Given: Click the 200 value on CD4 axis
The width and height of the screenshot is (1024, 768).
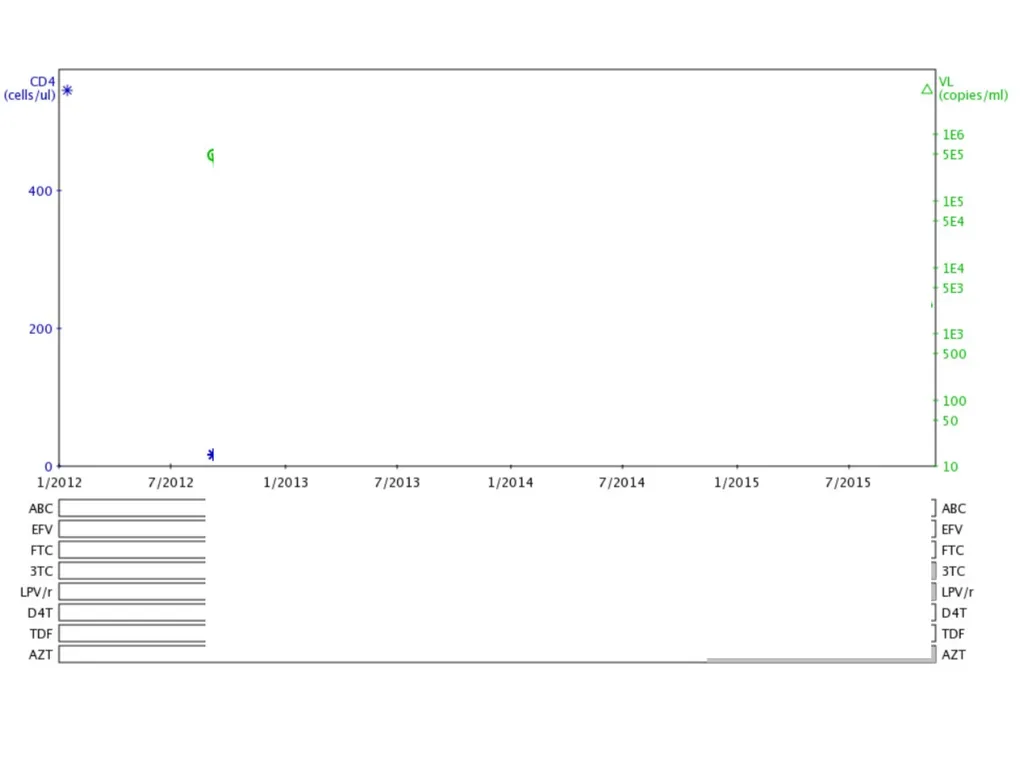Looking at the screenshot, I should (40, 329).
